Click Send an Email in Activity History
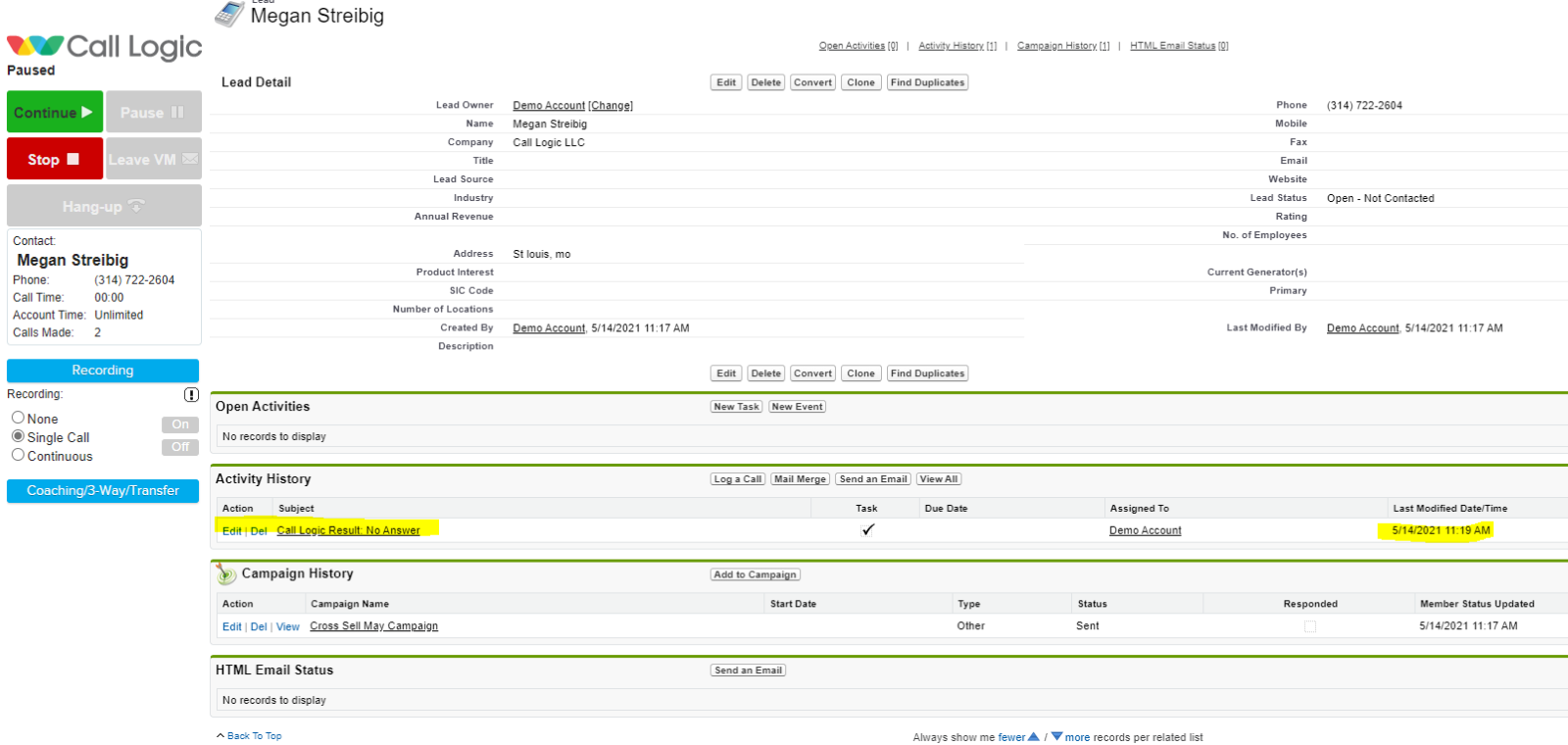The width and height of the screenshot is (1568, 745). pos(873,479)
